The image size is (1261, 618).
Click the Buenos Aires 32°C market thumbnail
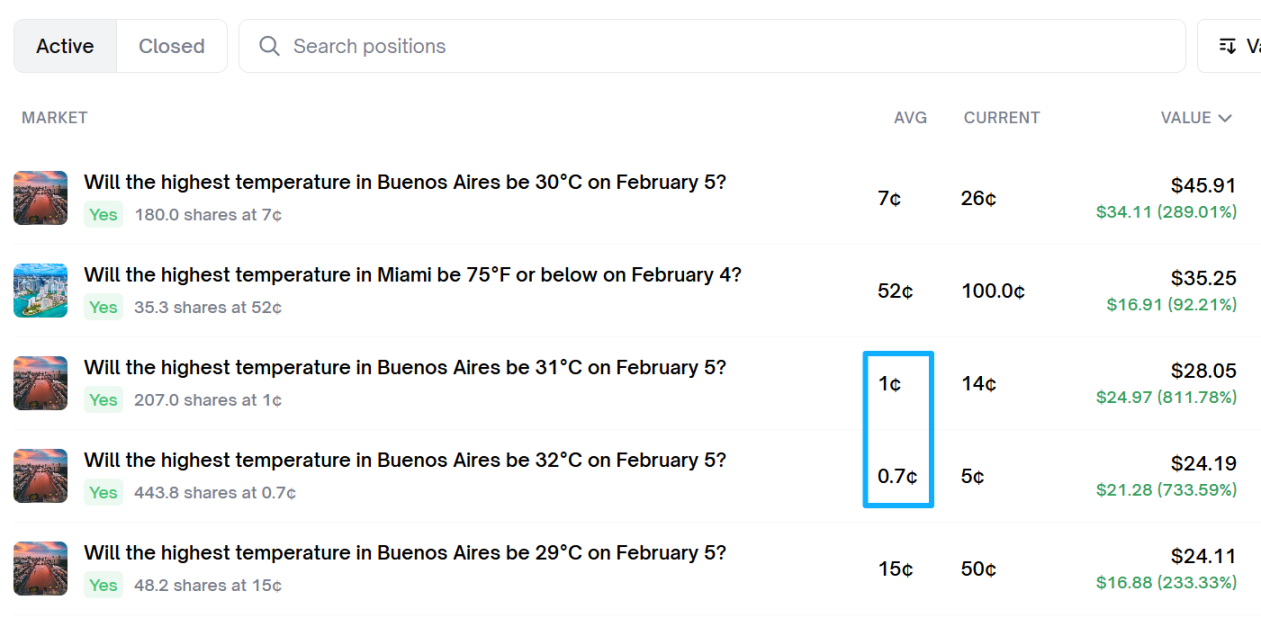tap(41, 476)
